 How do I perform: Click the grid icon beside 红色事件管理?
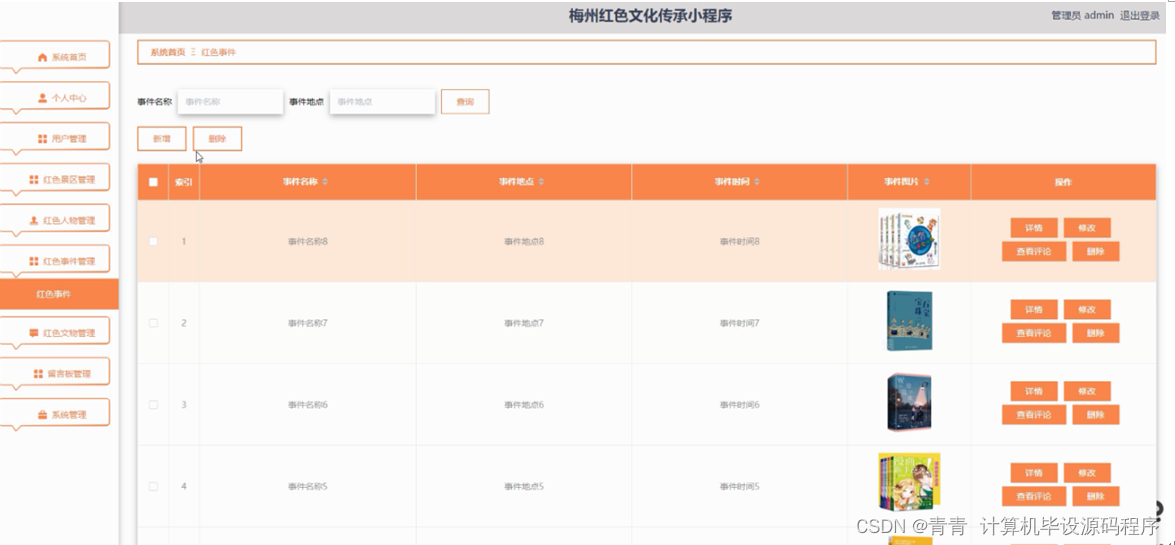coord(34,261)
